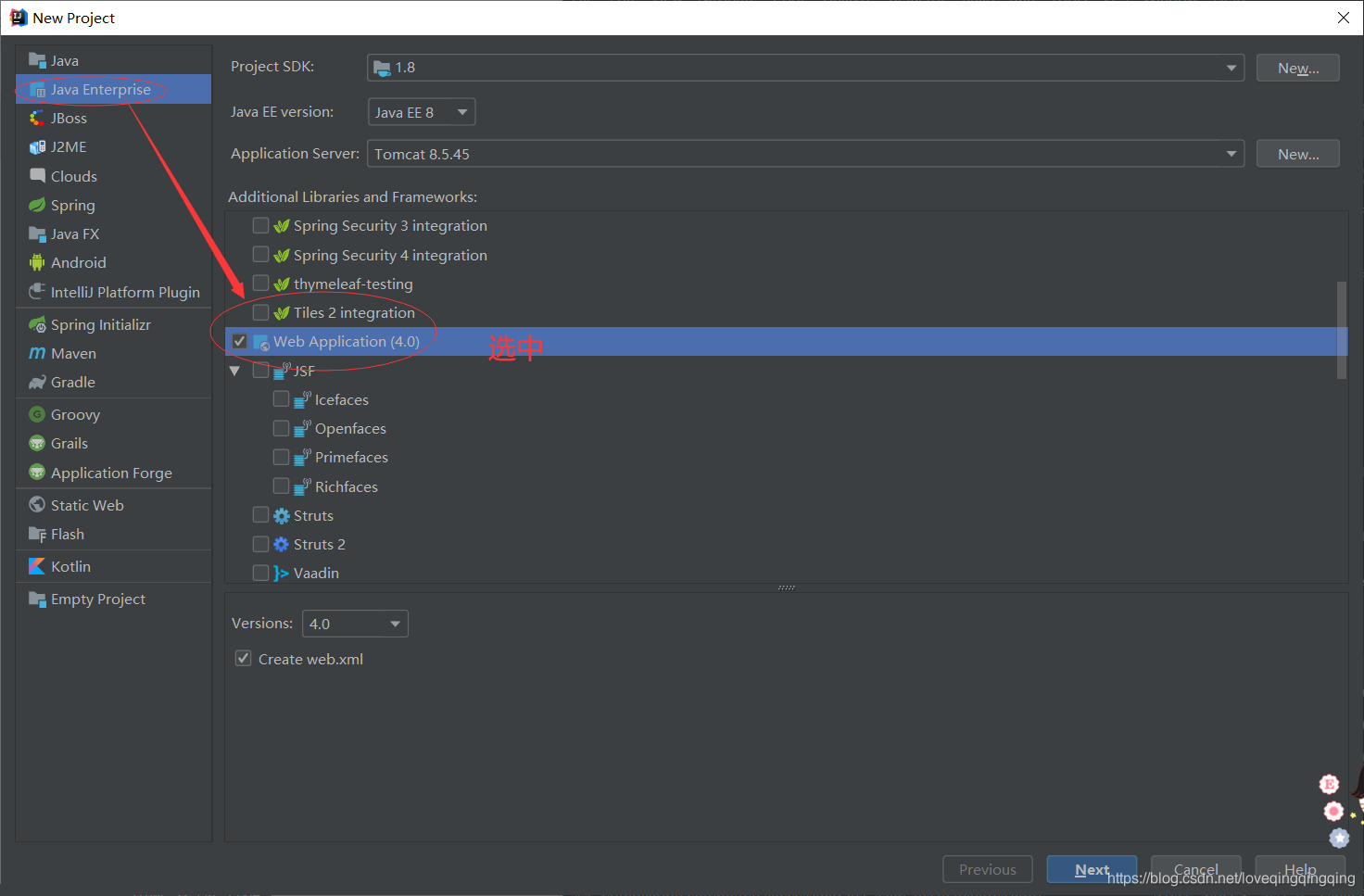Click the Grails icon
The width and height of the screenshot is (1364, 896).
(x=37, y=443)
